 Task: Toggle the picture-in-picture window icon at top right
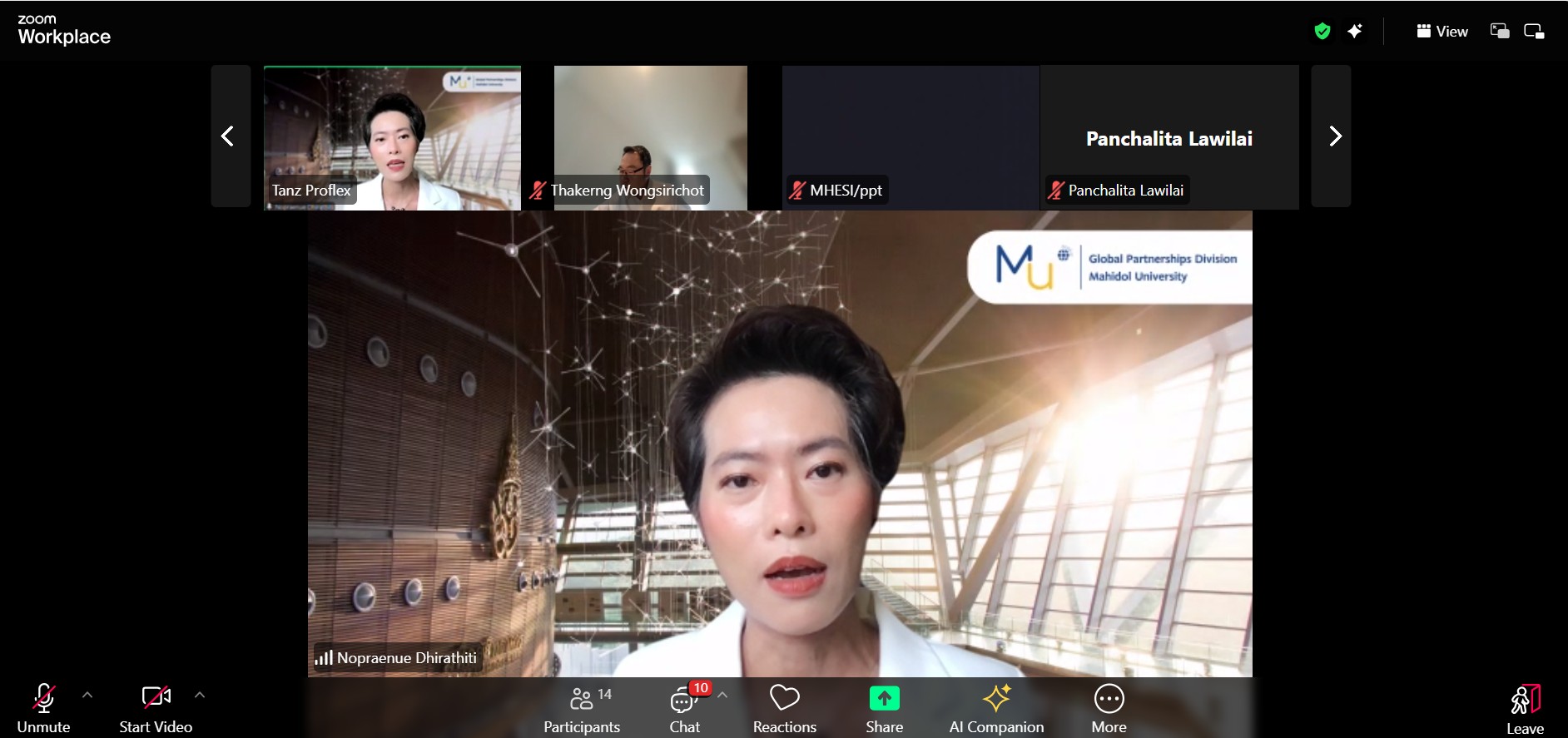click(1500, 32)
